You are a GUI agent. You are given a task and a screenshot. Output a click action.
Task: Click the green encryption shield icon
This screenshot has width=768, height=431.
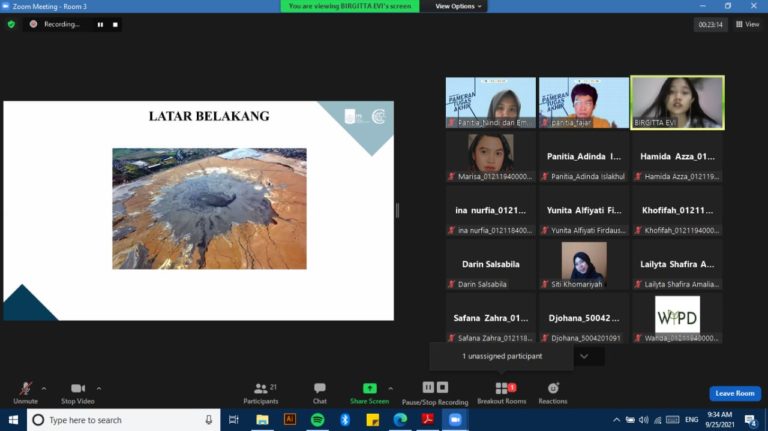point(11,24)
